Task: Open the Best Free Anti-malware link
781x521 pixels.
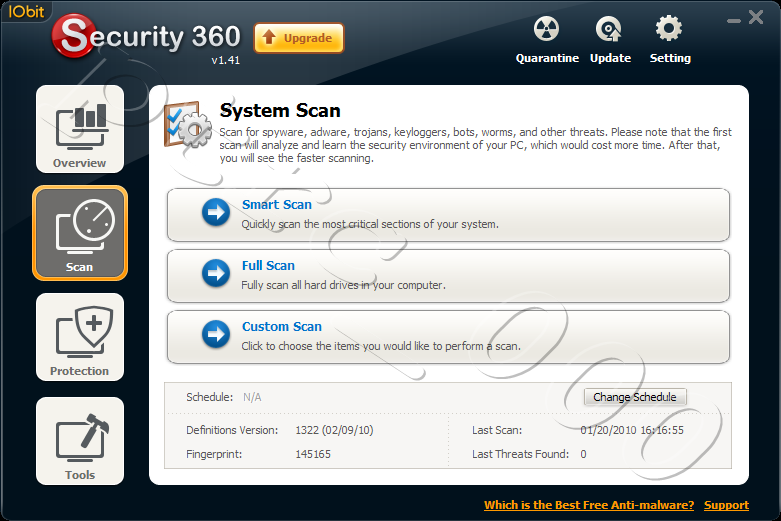Action: pos(589,505)
